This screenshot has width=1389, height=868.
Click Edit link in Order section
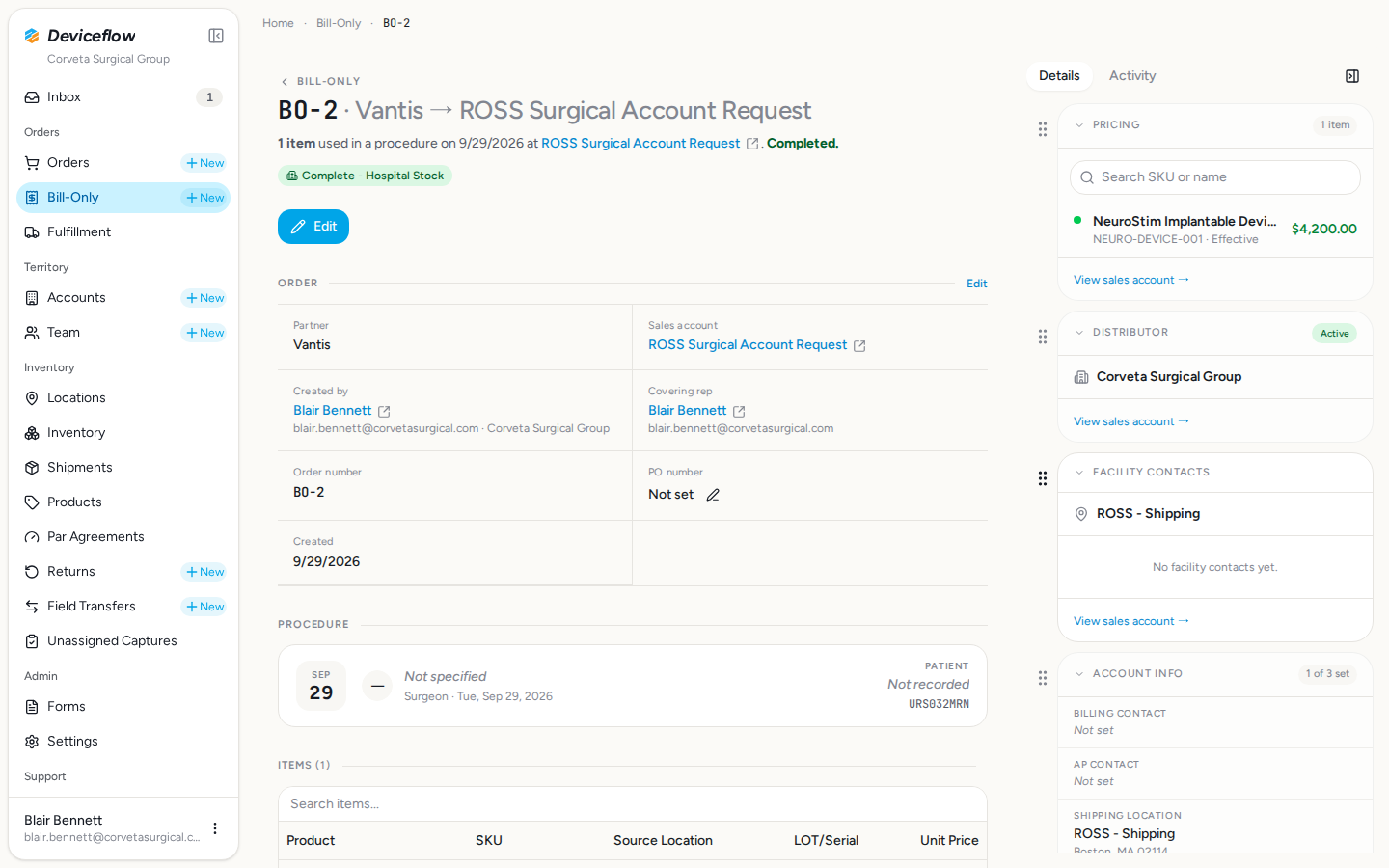click(977, 284)
